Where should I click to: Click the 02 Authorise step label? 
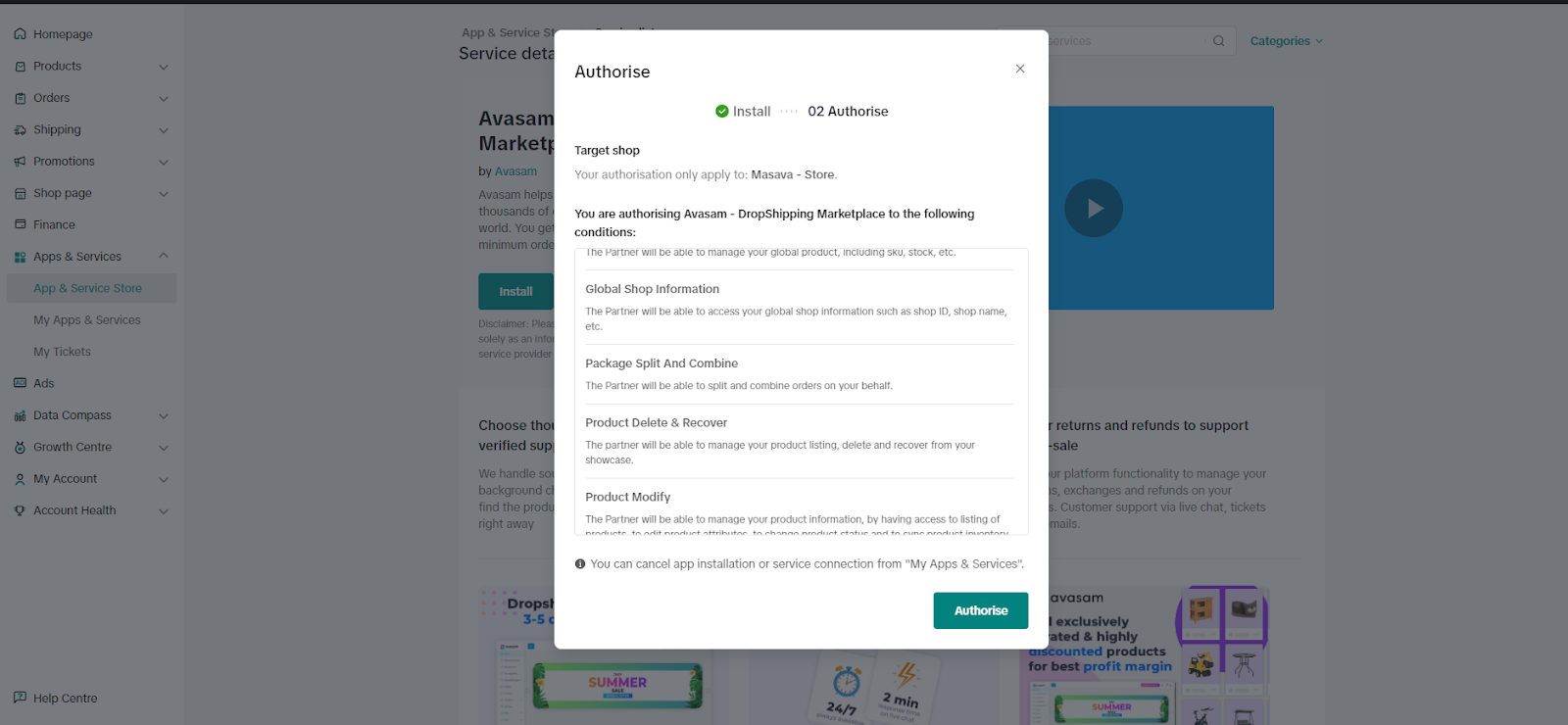tap(848, 112)
